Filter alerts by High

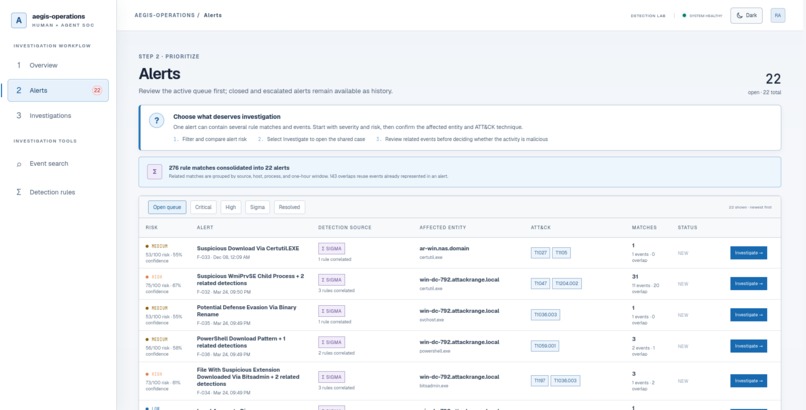231,207
